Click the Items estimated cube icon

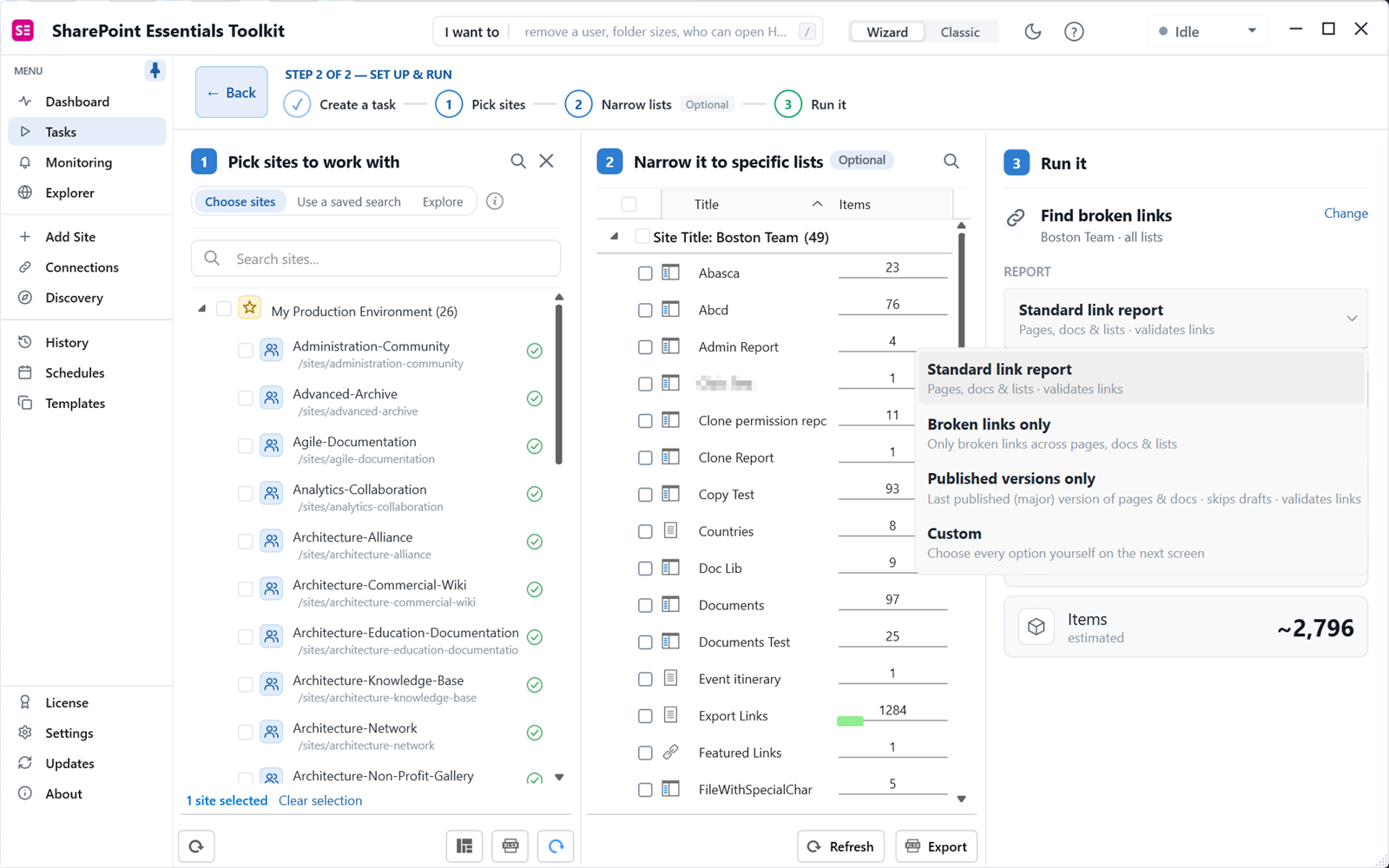point(1036,627)
